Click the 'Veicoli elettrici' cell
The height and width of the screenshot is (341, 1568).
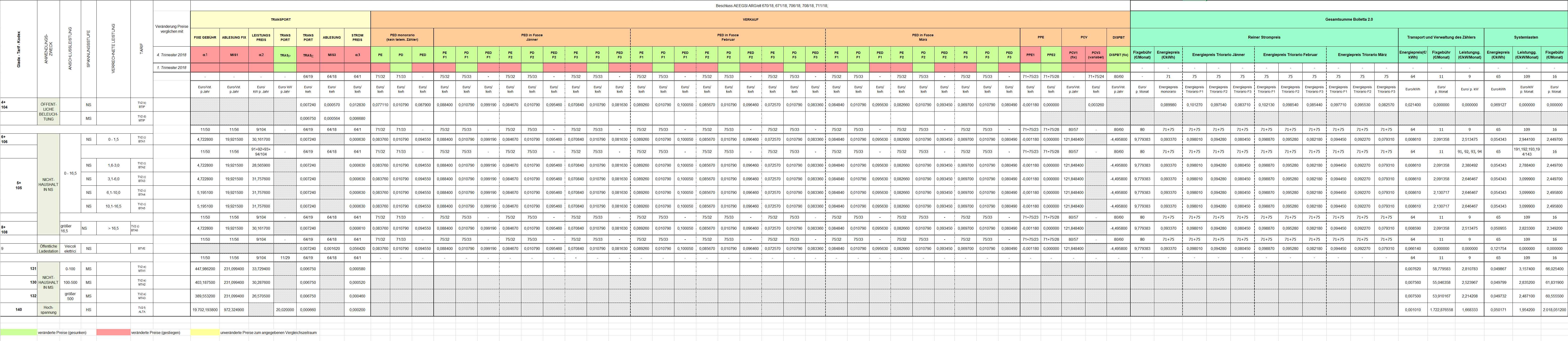(70, 249)
